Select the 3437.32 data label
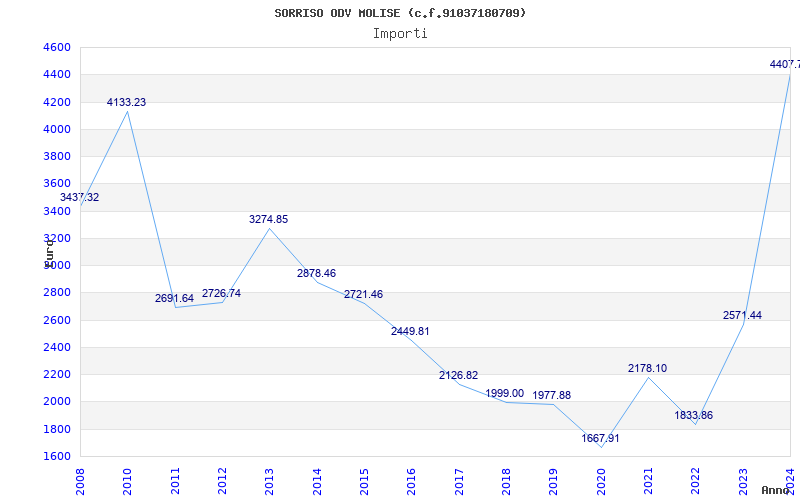This screenshot has height=500, width=800. pyautogui.click(x=80, y=197)
